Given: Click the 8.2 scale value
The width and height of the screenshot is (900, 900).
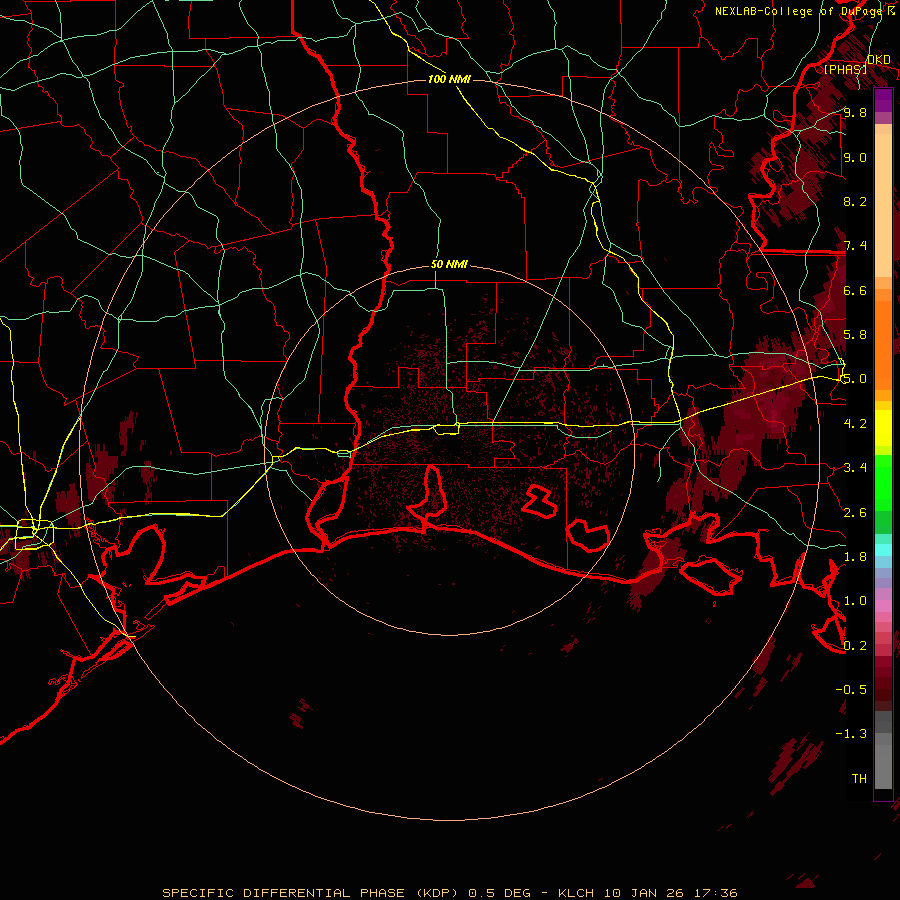Looking at the screenshot, I should (x=855, y=201).
